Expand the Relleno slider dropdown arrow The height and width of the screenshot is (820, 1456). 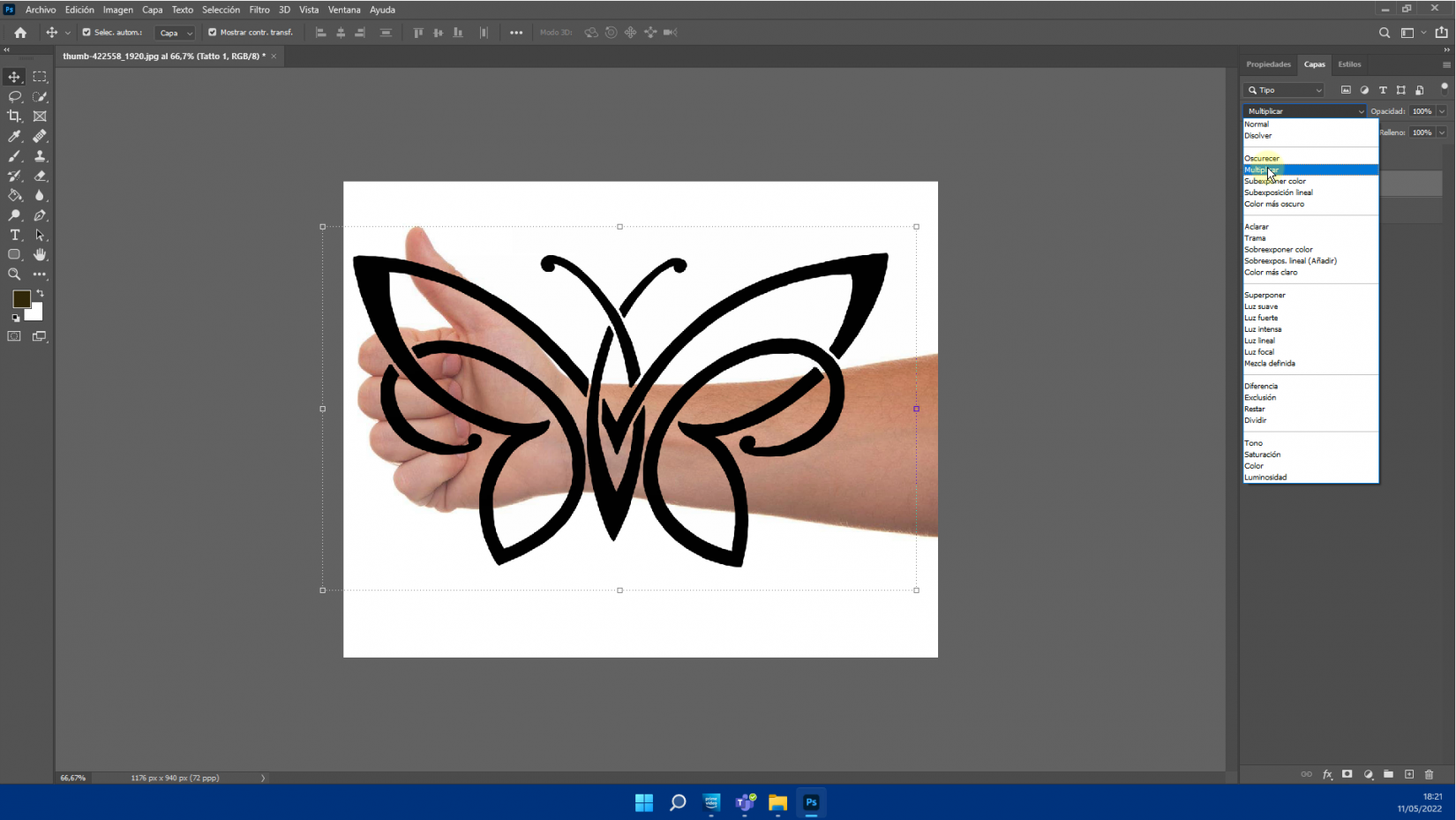click(x=1442, y=132)
